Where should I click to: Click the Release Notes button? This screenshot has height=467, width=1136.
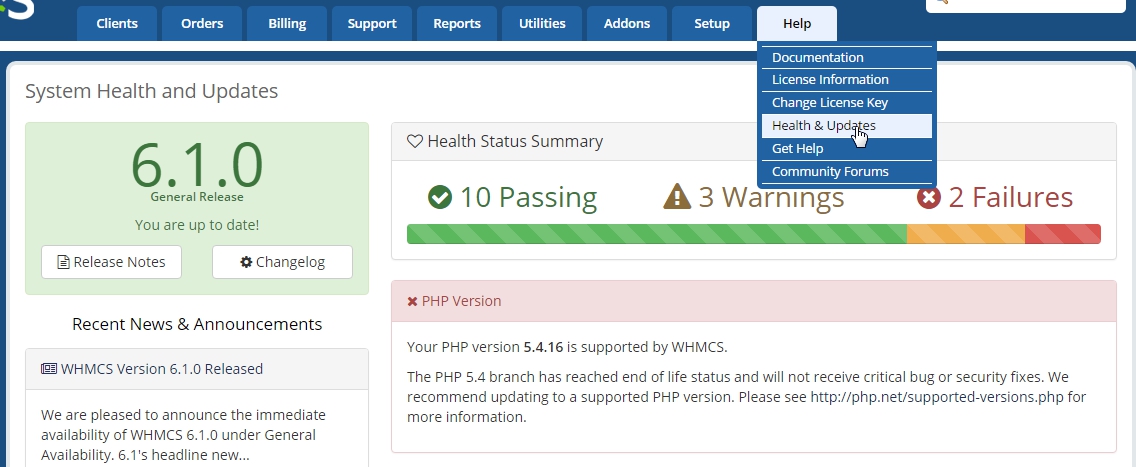(x=112, y=262)
